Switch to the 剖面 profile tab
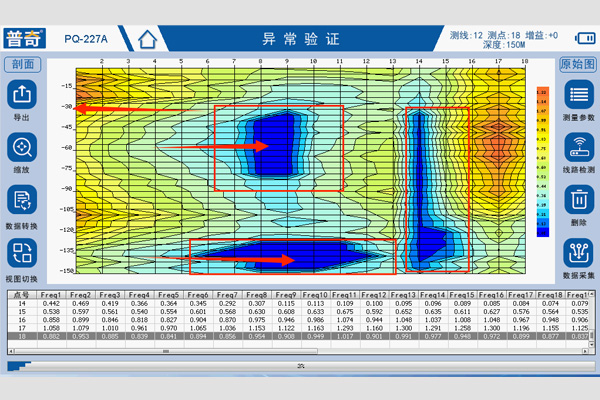 pos(23,64)
